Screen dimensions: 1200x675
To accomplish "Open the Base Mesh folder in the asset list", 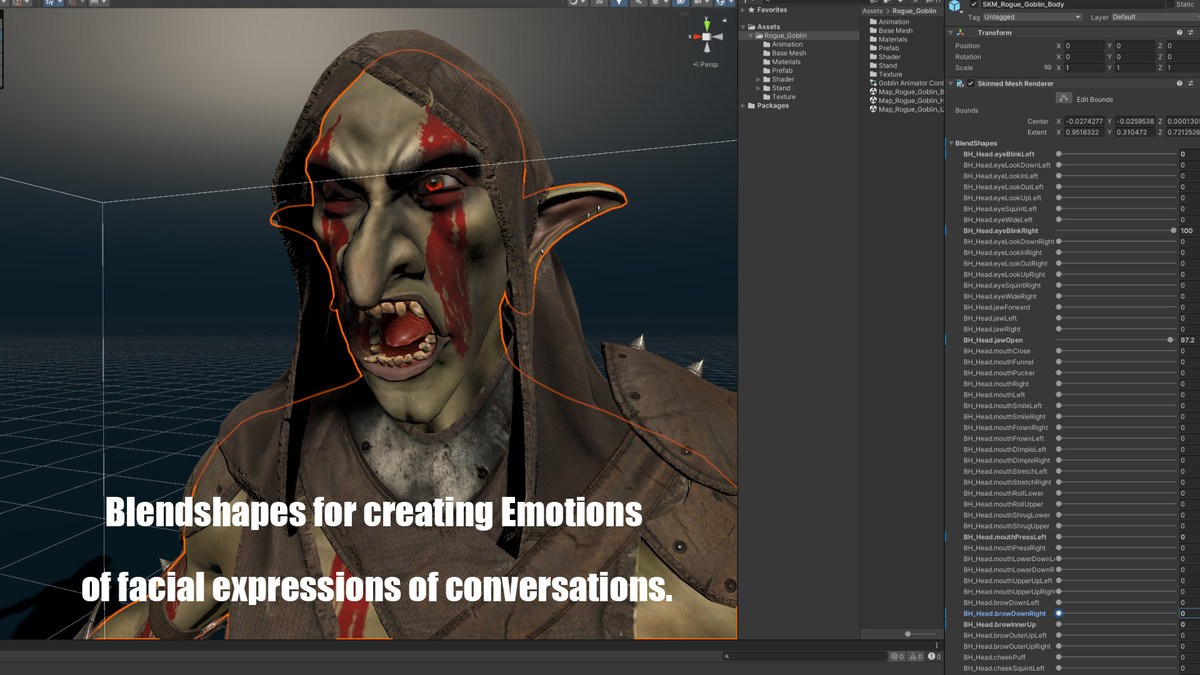I will tap(891, 31).
